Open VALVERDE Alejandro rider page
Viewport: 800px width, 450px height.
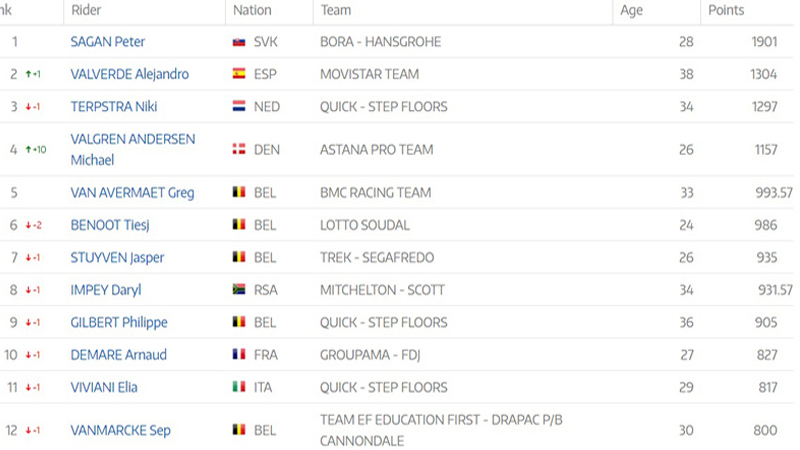130,74
